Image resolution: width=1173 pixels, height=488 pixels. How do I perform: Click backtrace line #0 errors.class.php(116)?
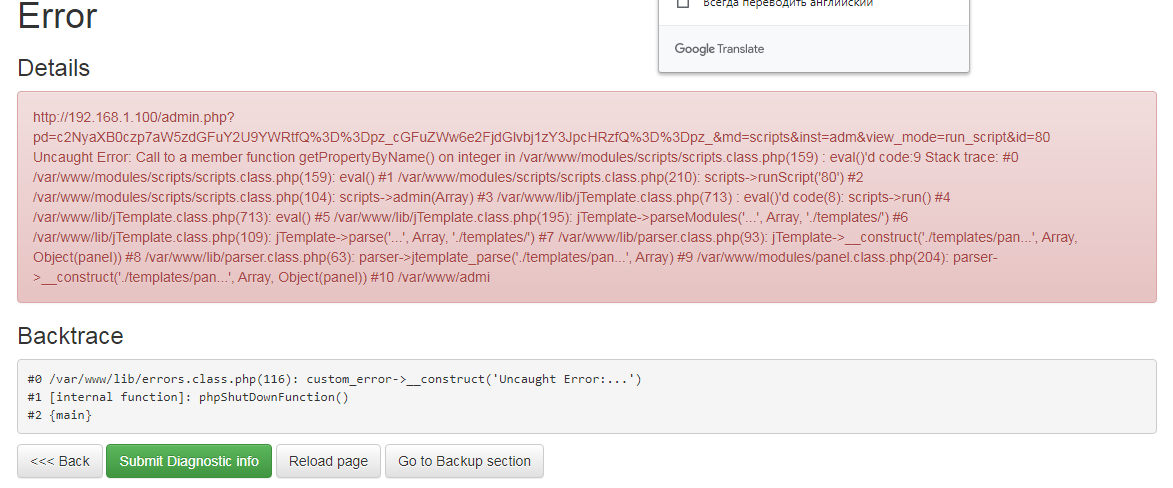335,379
